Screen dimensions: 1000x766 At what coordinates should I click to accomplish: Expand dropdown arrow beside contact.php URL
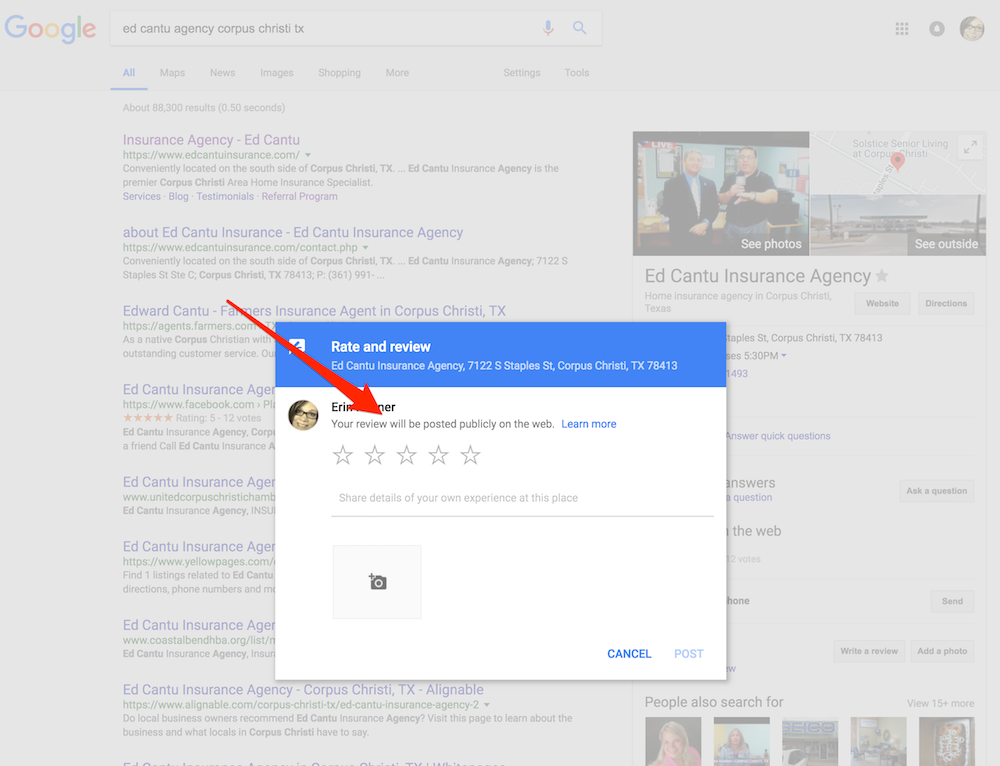[365, 247]
